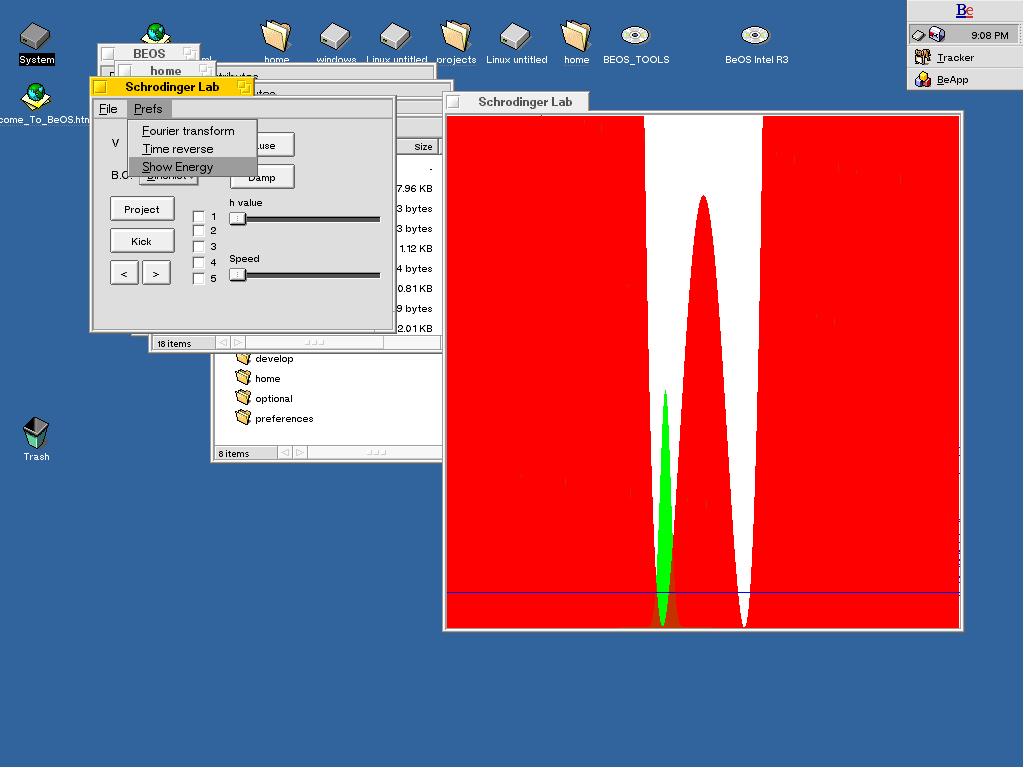1024x768 pixels.
Task: Enable checkbox 5 in Schrodinger Lab
Action: (199, 279)
